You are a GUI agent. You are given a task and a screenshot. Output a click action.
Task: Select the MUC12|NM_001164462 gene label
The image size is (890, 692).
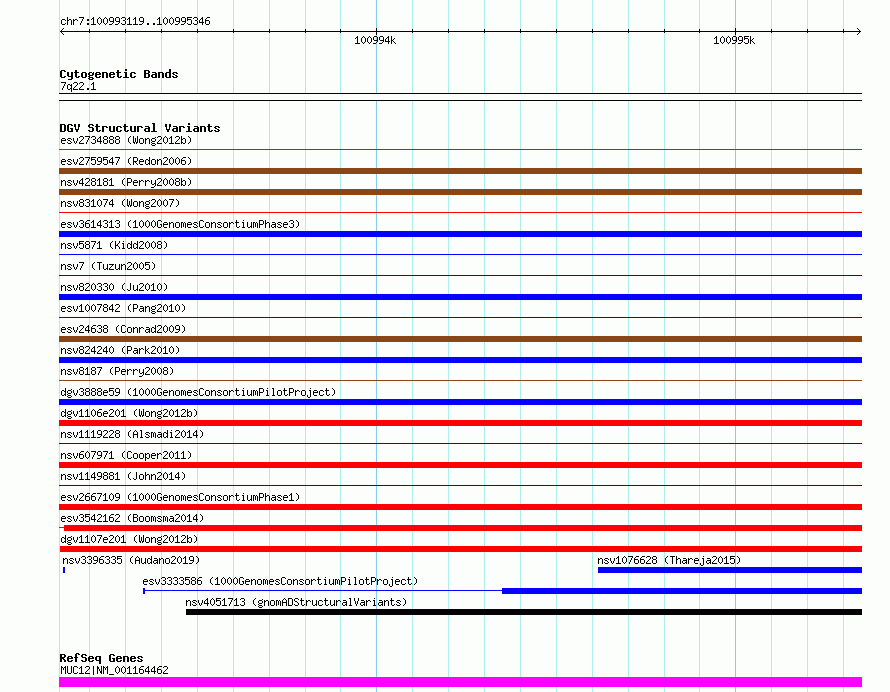pyautogui.click(x=114, y=670)
